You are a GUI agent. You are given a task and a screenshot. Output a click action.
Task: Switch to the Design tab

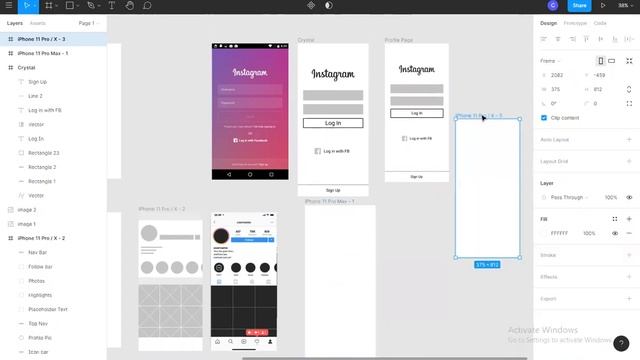pos(548,23)
